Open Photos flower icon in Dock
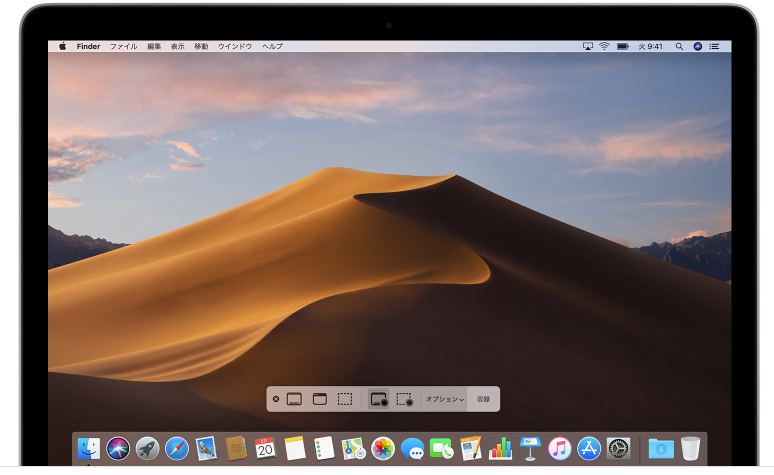 (383, 448)
